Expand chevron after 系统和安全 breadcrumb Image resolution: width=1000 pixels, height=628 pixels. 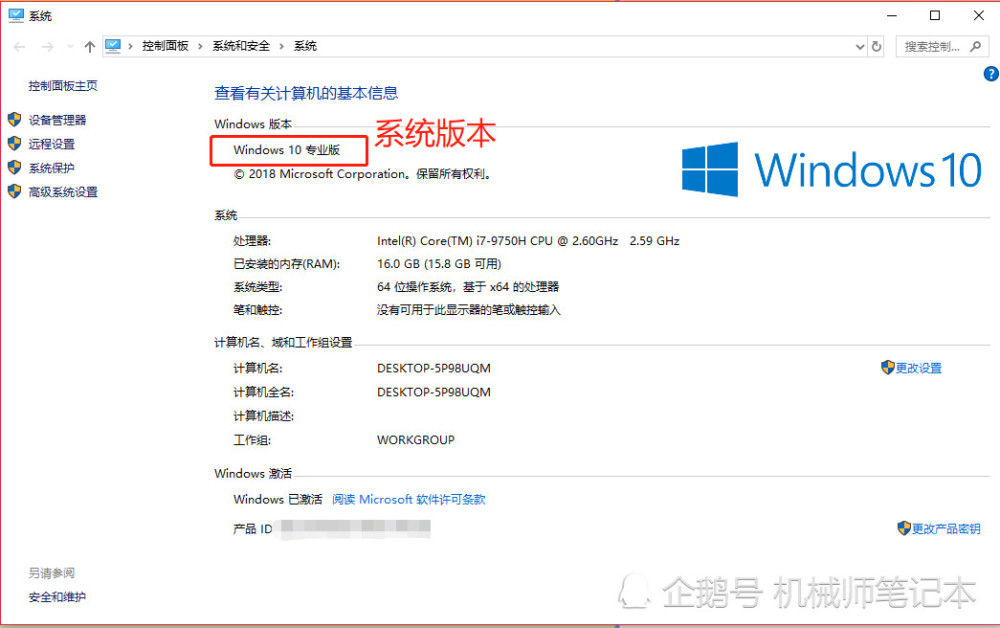tap(281, 46)
